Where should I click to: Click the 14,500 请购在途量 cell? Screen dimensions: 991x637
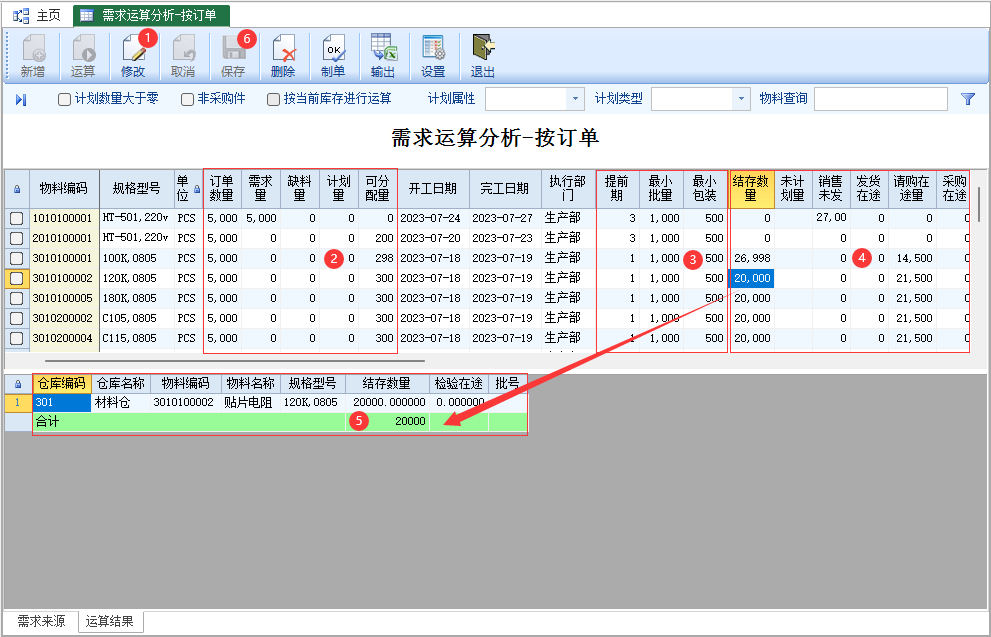(x=912, y=258)
